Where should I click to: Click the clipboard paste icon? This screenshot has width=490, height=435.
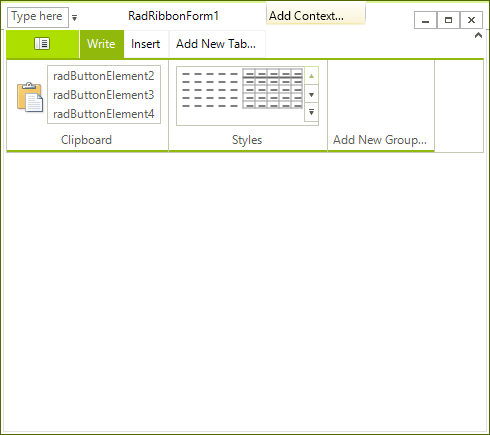[30, 97]
